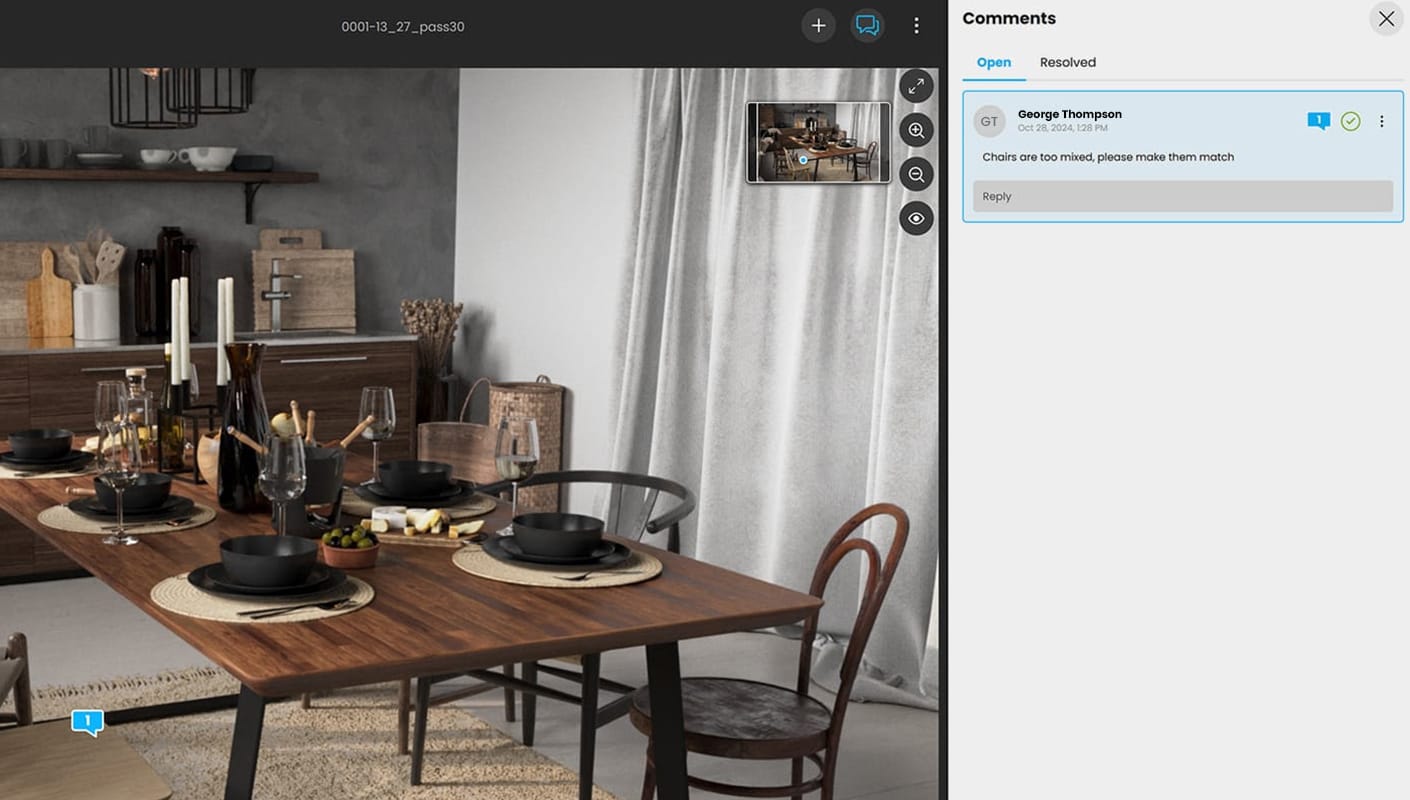Zoom in on the render image
The image size is (1410, 800).
916,130
